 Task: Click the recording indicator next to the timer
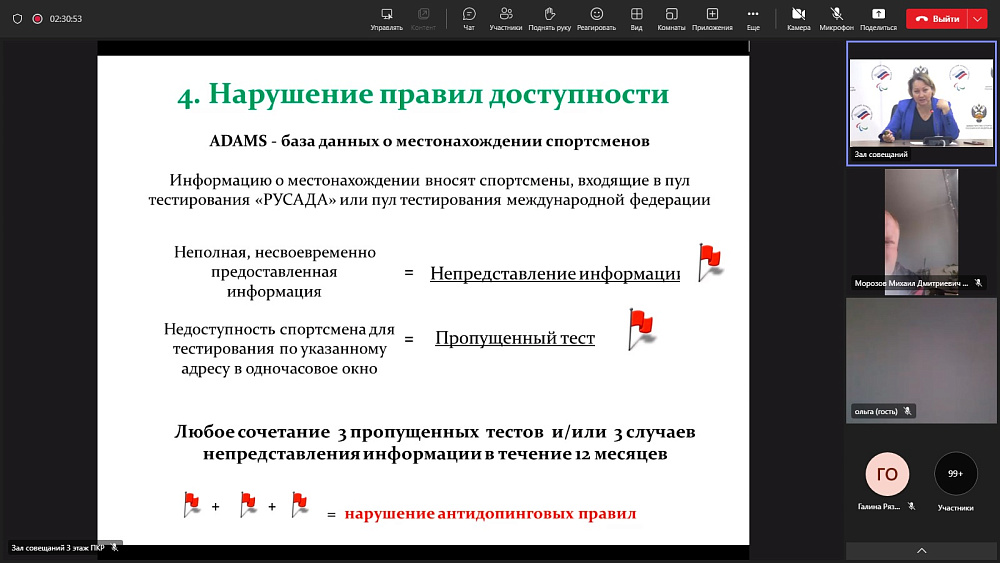[x=37, y=18]
